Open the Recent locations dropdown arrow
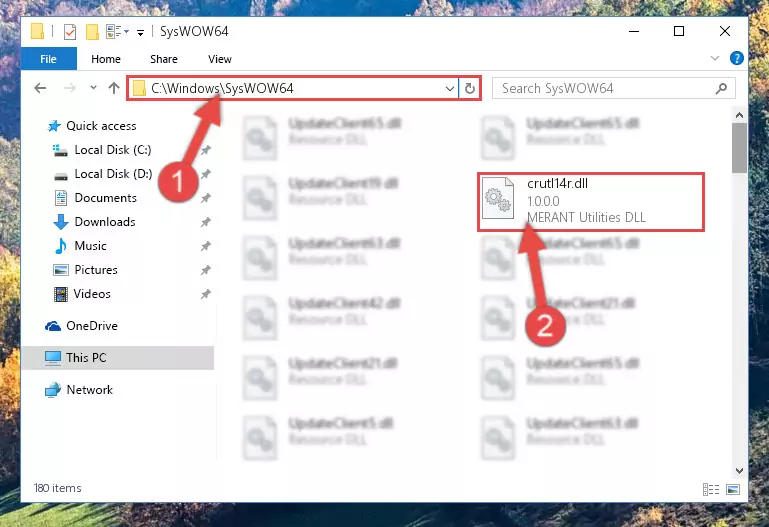This screenshot has width=769, height=527. click(x=93, y=88)
